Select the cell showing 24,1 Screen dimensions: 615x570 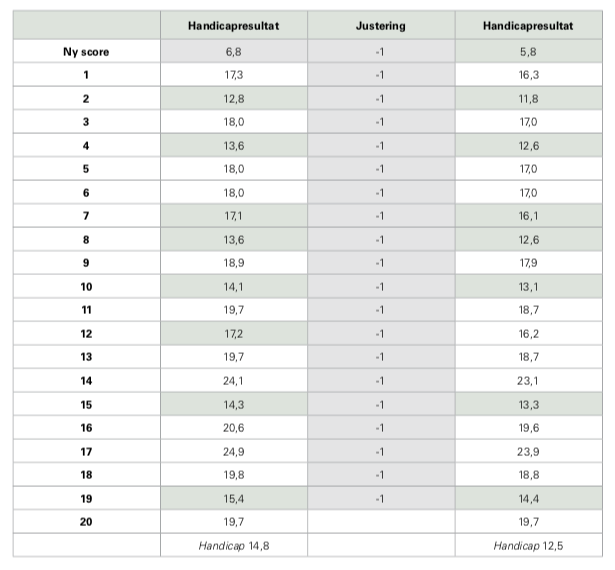233,381
